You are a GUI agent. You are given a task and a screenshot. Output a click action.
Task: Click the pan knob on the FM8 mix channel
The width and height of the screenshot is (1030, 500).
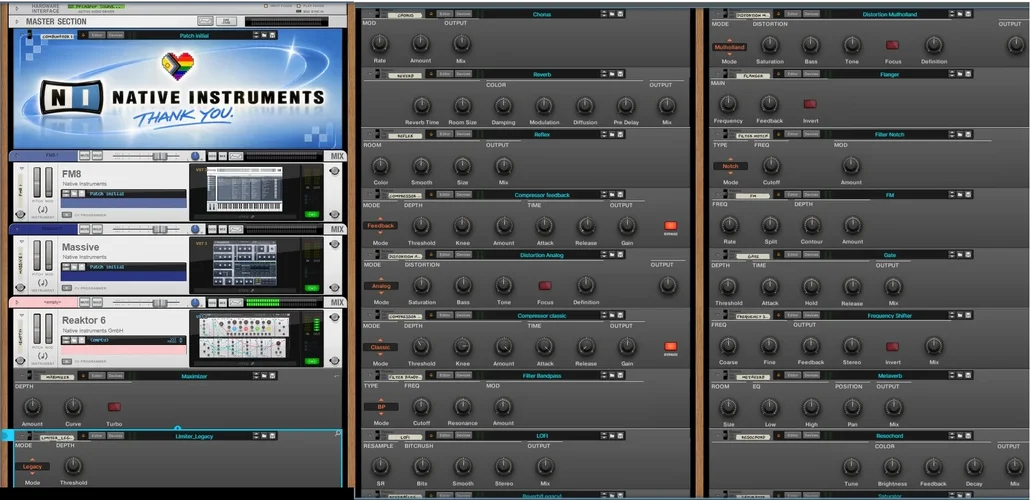click(x=196, y=156)
